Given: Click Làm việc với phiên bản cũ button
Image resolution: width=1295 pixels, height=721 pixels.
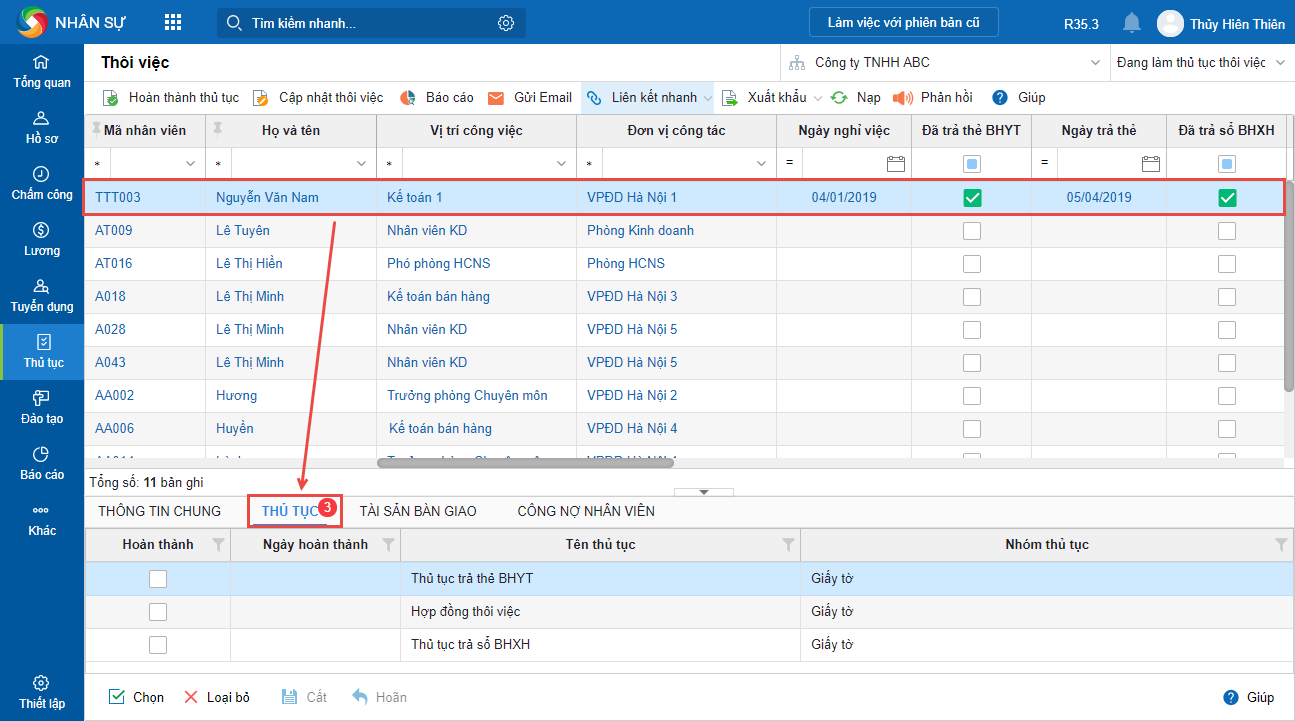Looking at the screenshot, I should point(903,23).
